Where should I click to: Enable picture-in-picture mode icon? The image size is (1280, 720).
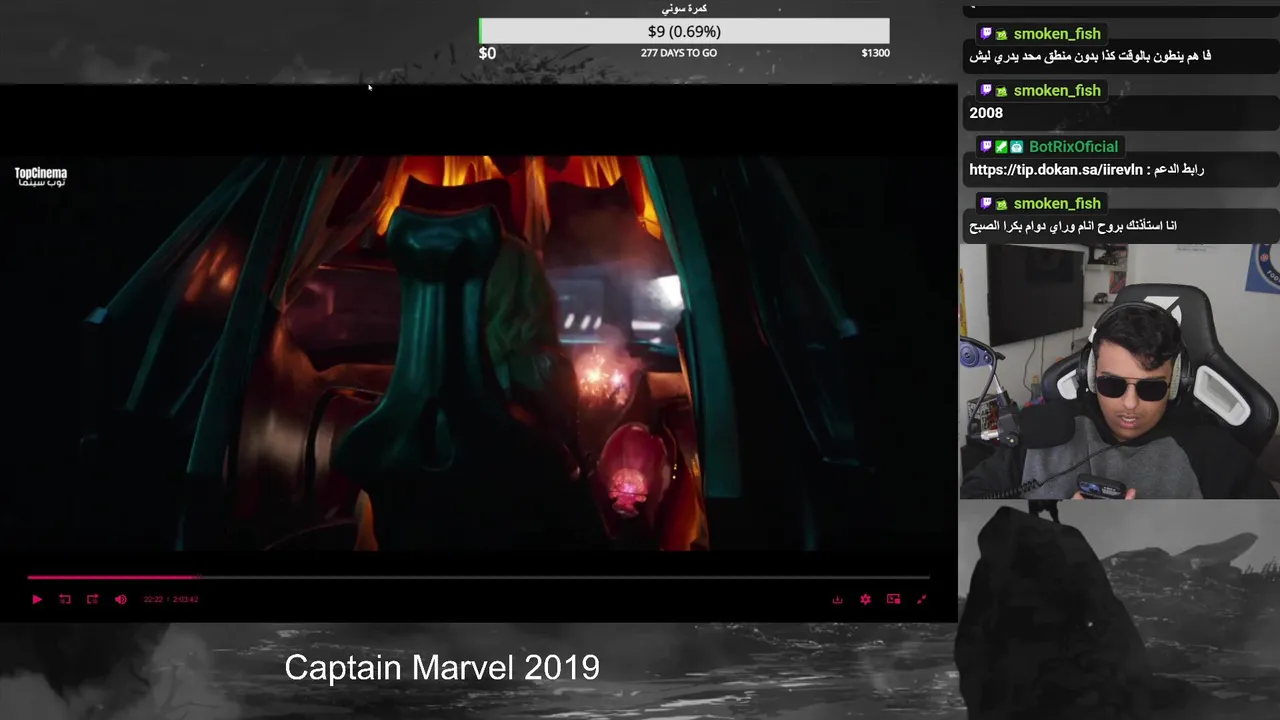coord(893,599)
